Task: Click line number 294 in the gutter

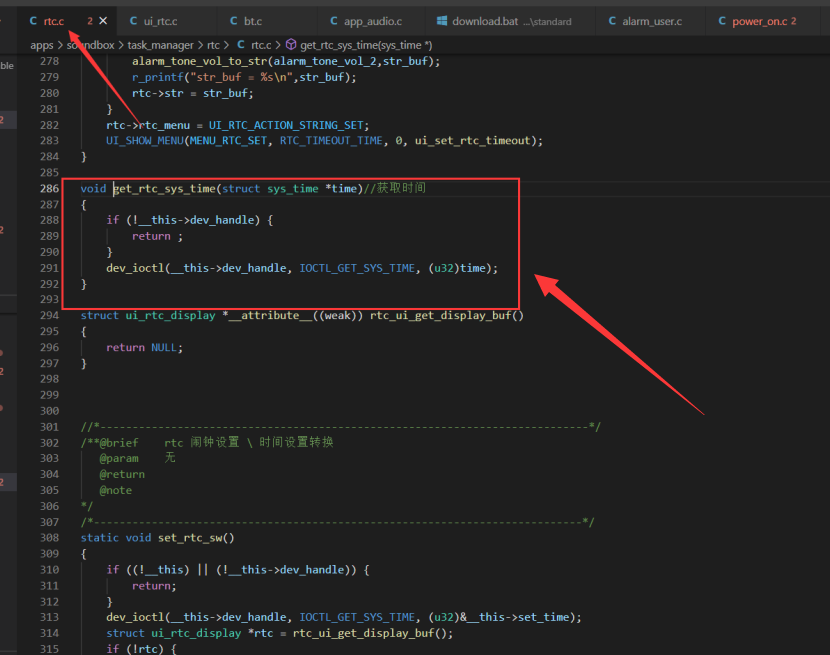Action: click(x=49, y=316)
